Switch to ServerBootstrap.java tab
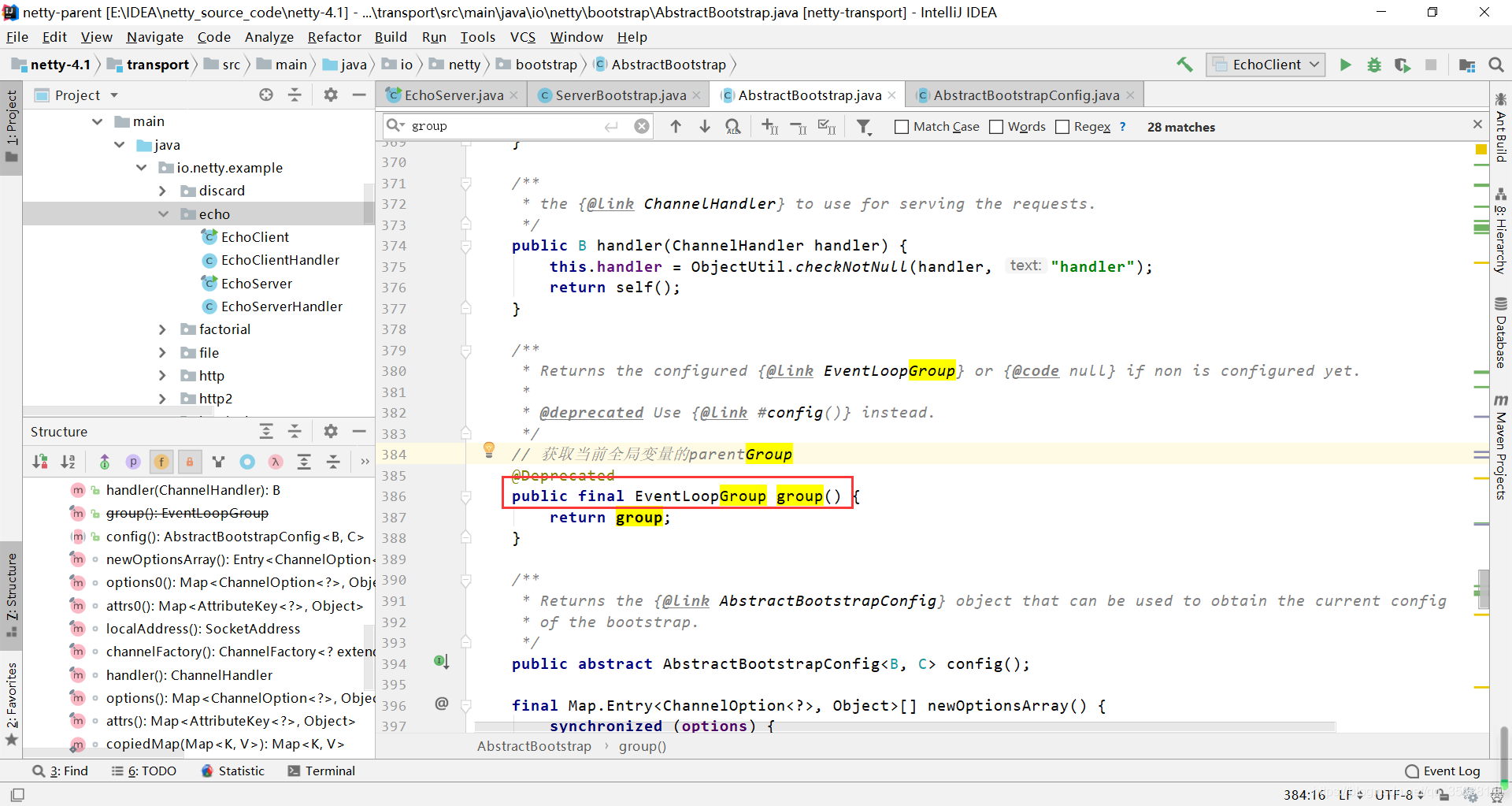This screenshot has width=1512, height=806. pos(619,95)
